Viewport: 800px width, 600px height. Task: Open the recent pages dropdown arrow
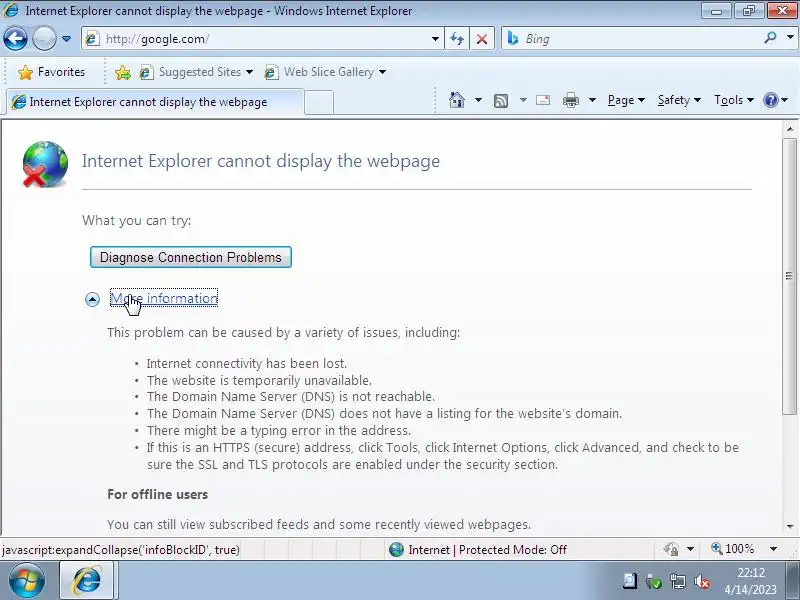pos(66,39)
